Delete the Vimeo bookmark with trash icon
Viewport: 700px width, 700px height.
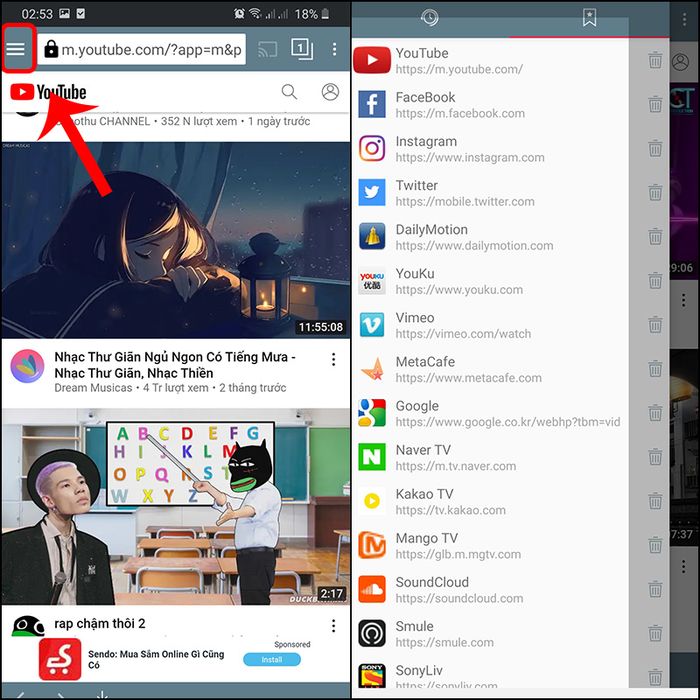coord(655,325)
